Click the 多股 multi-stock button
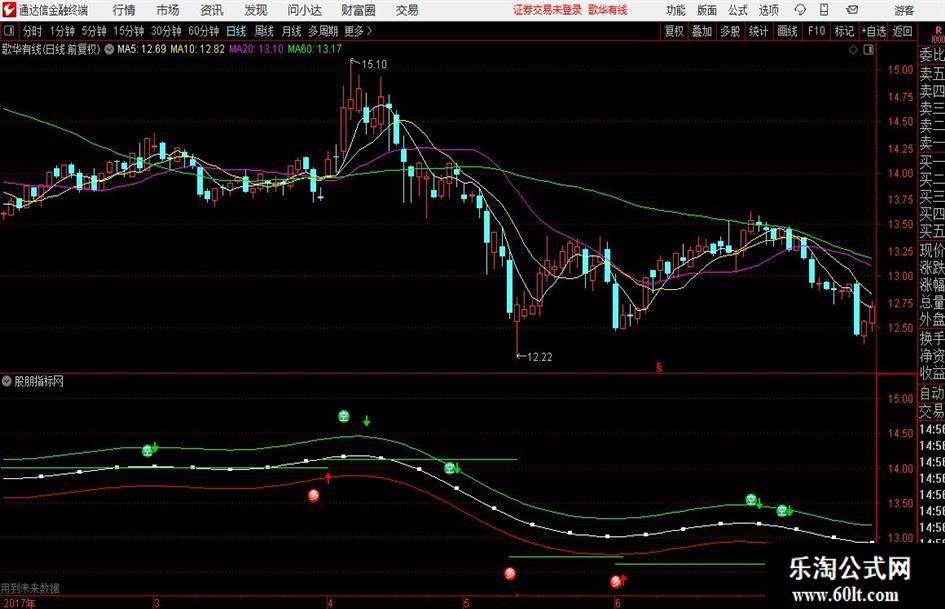 pos(730,31)
